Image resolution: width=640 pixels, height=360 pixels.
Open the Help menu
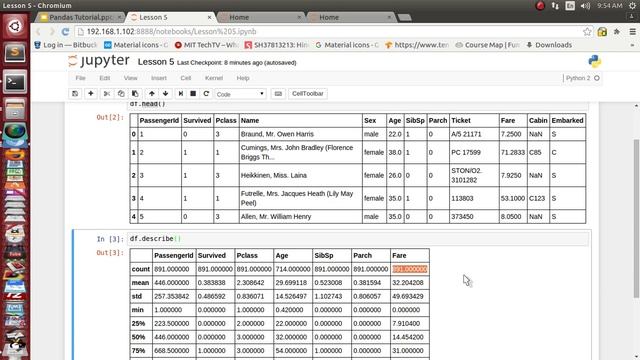point(243,78)
